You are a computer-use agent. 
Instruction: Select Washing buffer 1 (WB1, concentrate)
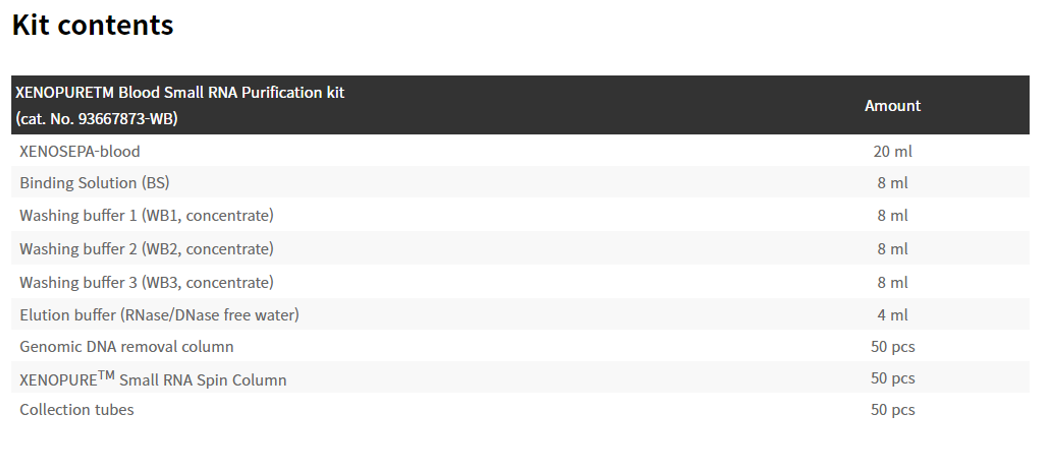pos(146,215)
